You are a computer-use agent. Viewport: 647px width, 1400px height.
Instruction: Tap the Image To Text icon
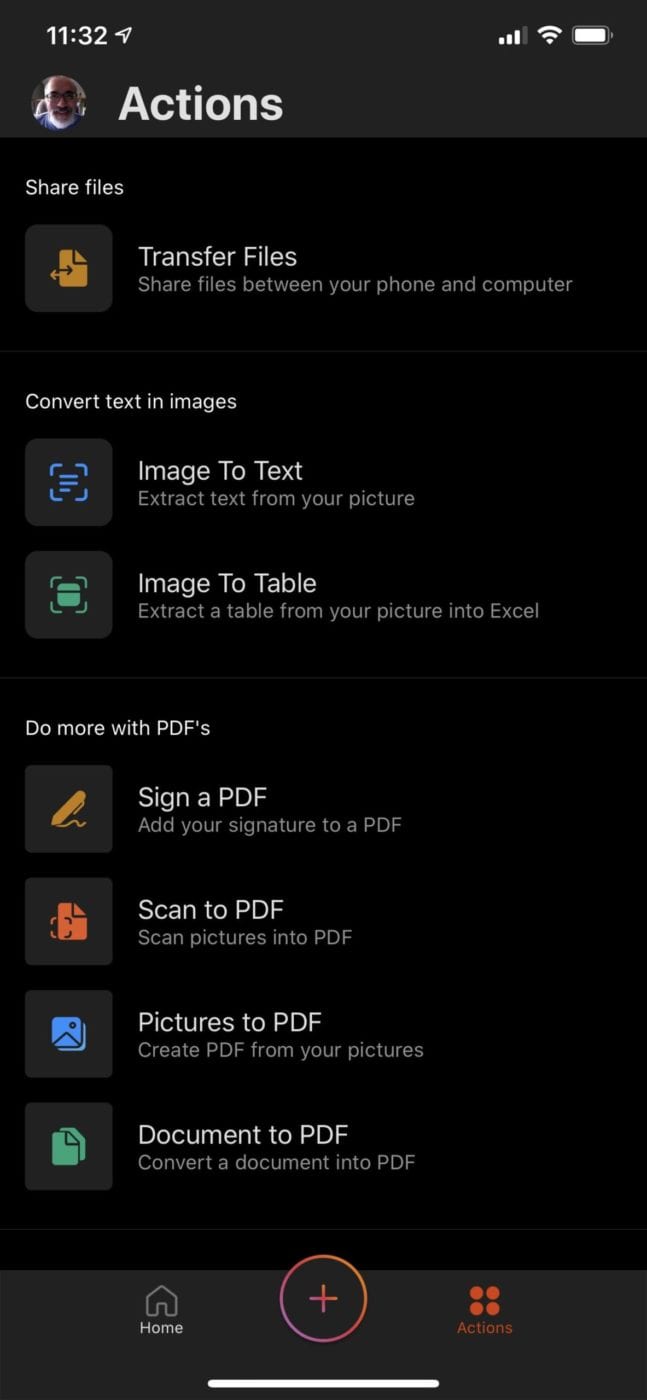pos(69,482)
